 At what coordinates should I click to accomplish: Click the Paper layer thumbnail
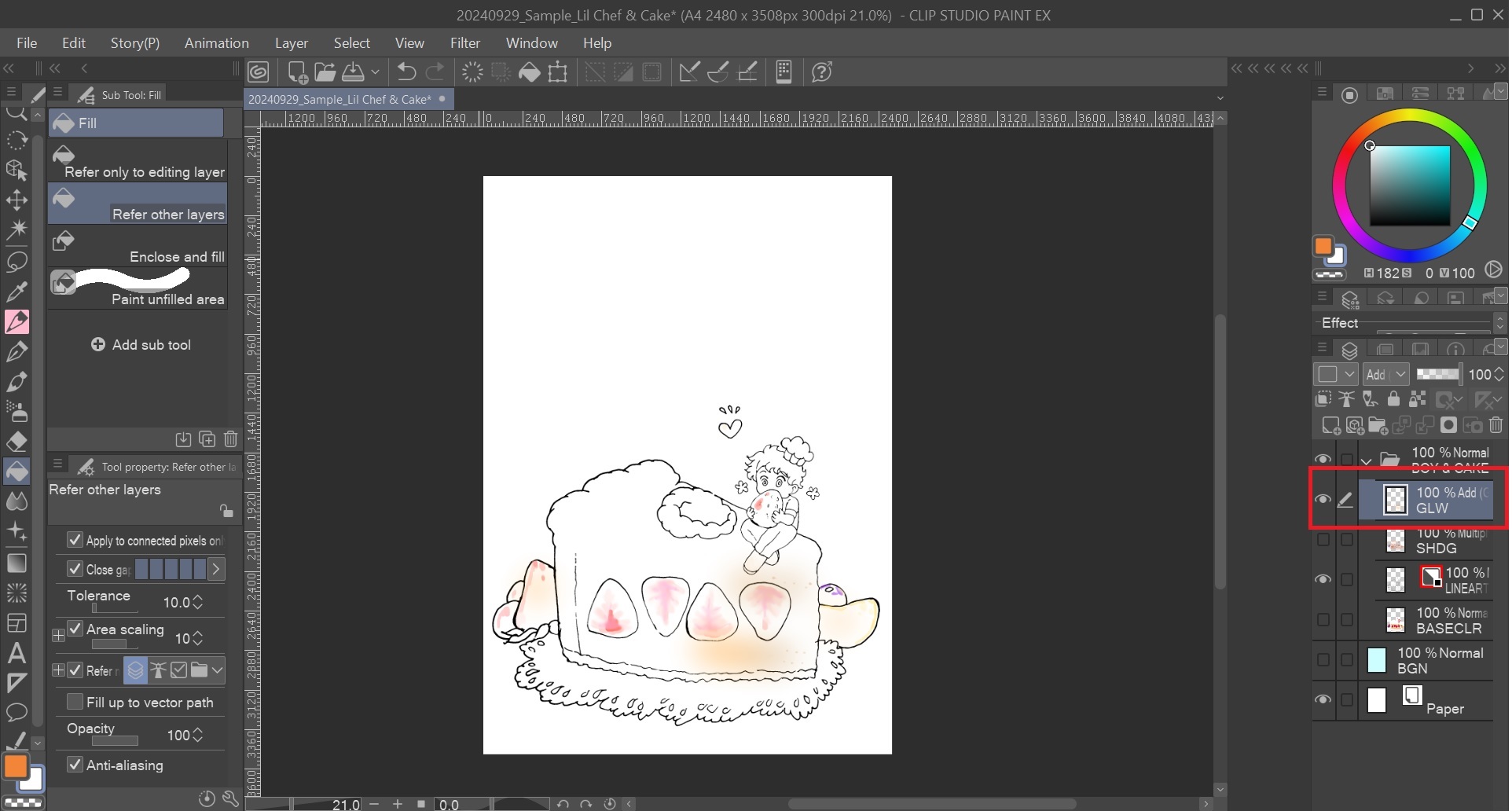click(1377, 700)
